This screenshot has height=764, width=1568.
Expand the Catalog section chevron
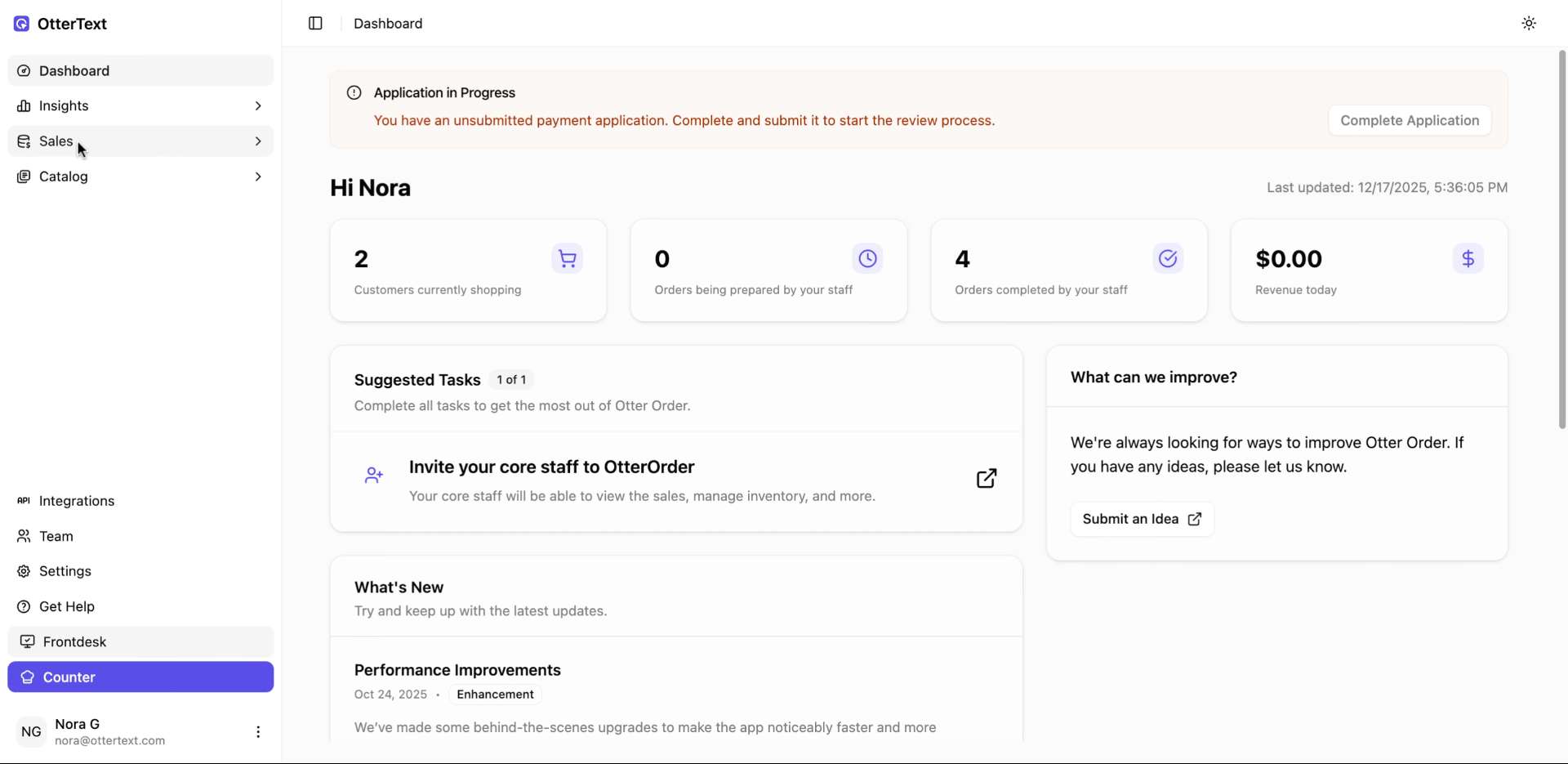[258, 176]
